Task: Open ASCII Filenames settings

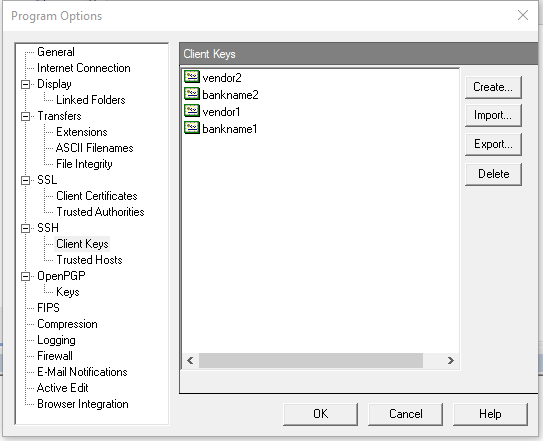Action: [95, 148]
